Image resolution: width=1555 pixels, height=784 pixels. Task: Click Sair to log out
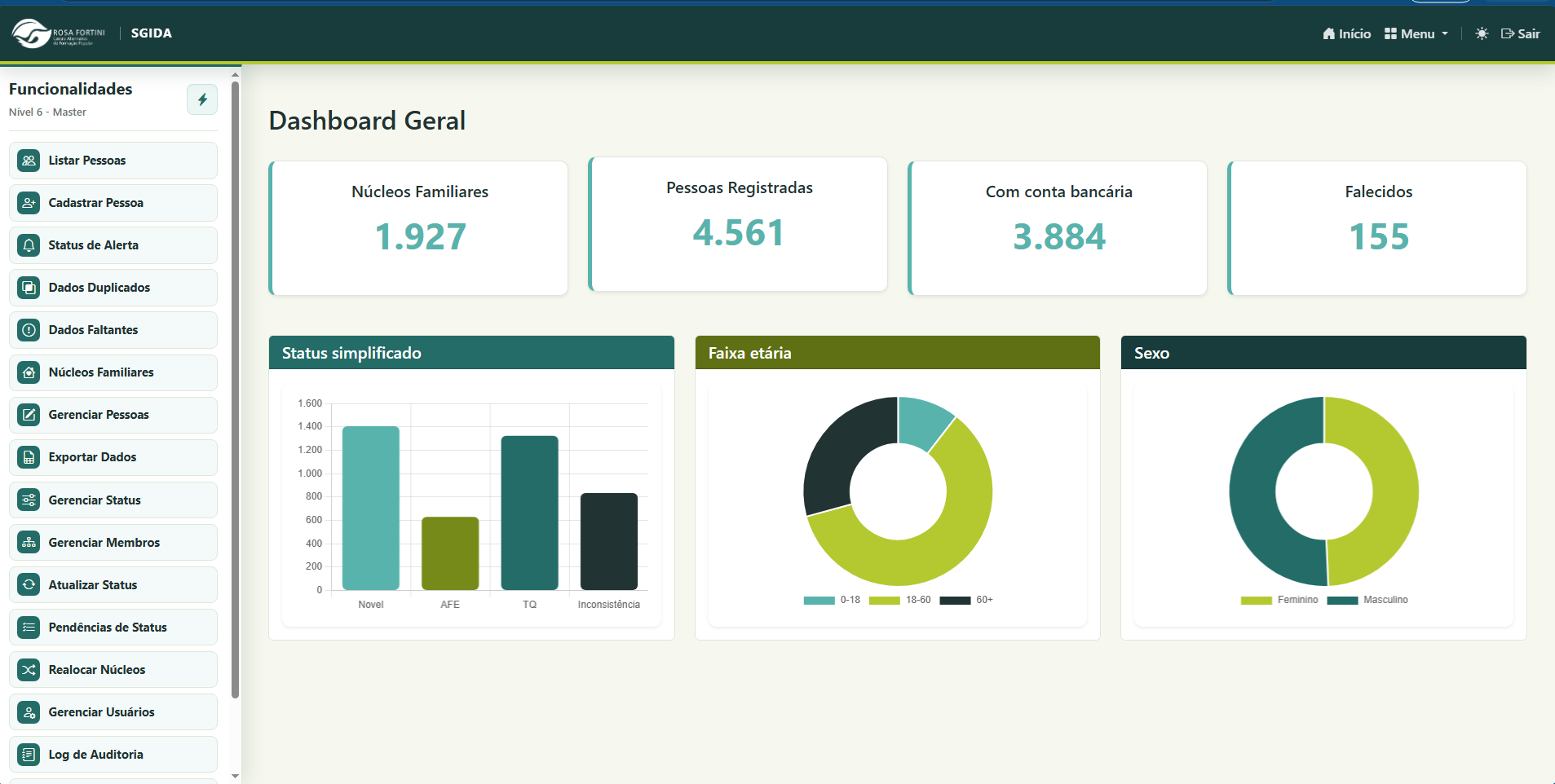tap(1521, 33)
